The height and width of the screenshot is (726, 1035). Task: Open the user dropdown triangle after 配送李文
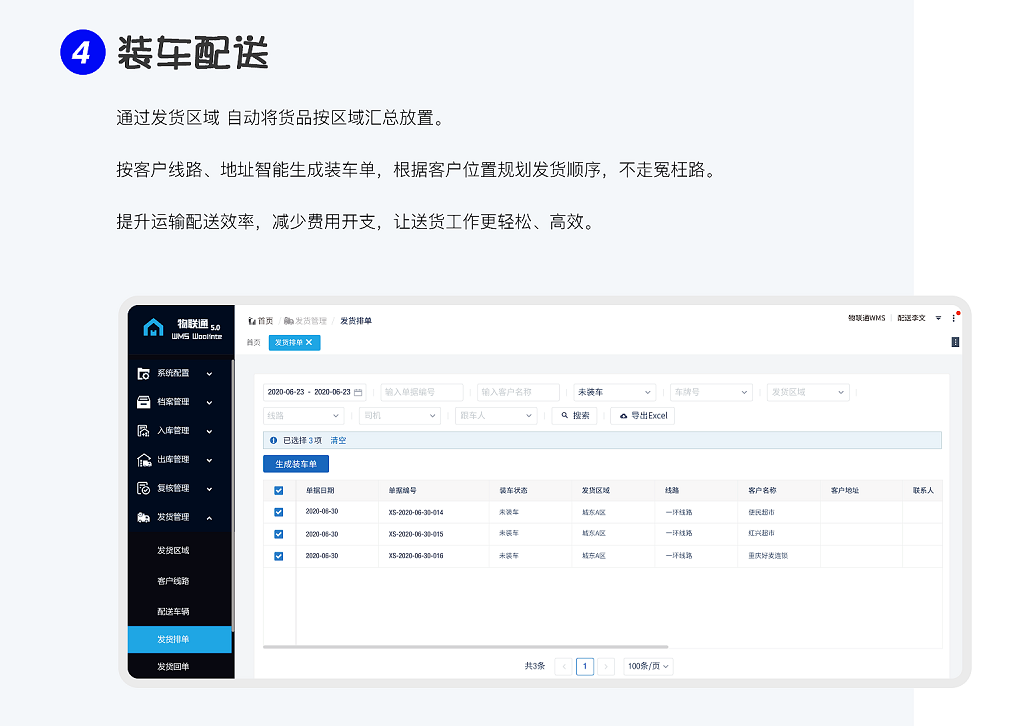[x=938, y=318]
